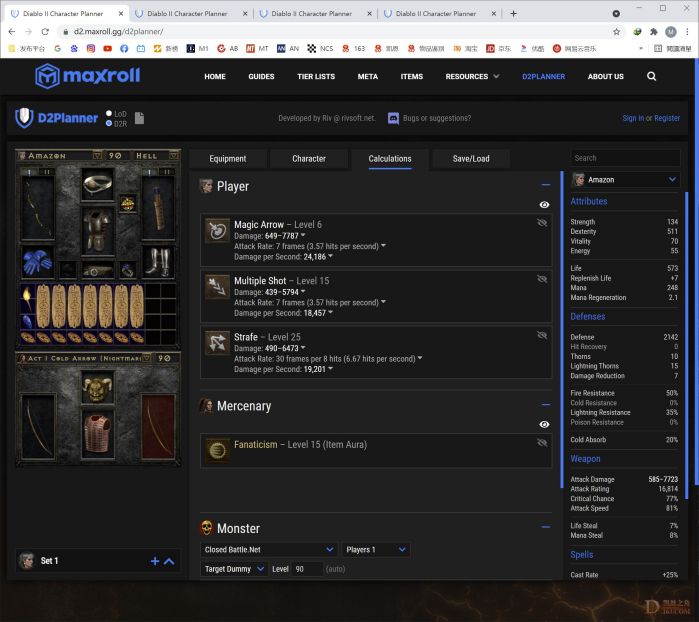The width and height of the screenshot is (699, 622).
Task: Switch to the Calculations tab
Action: [390, 159]
